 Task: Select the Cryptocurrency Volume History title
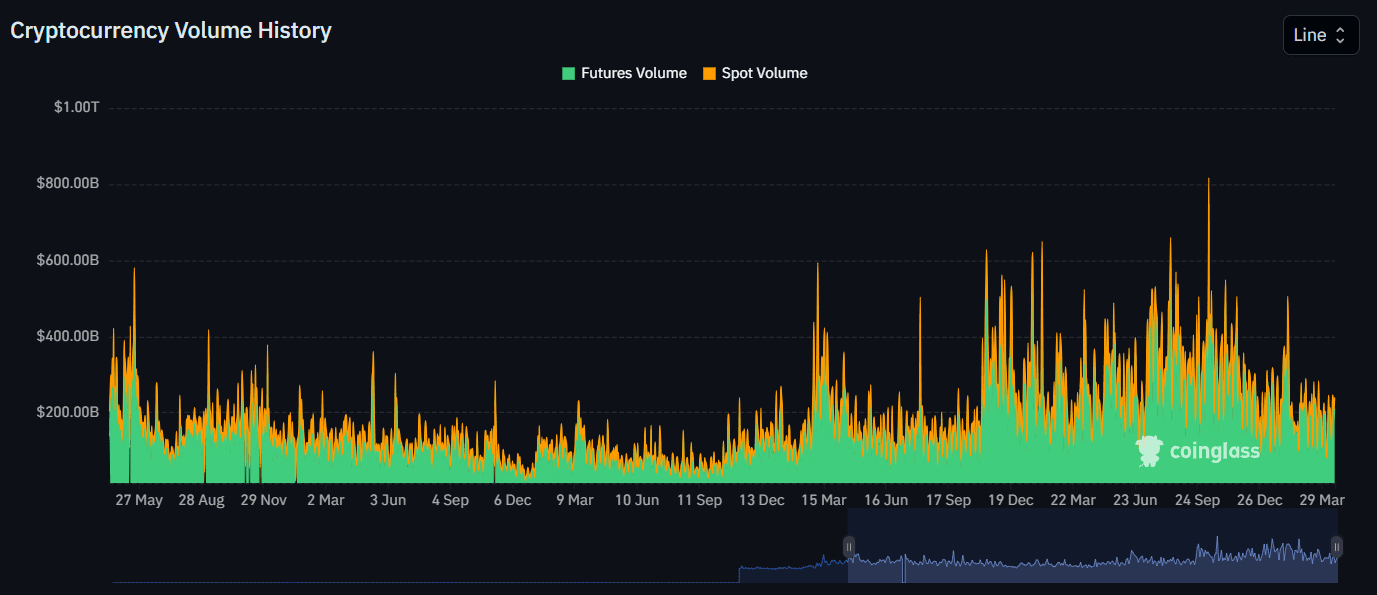[x=170, y=30]
